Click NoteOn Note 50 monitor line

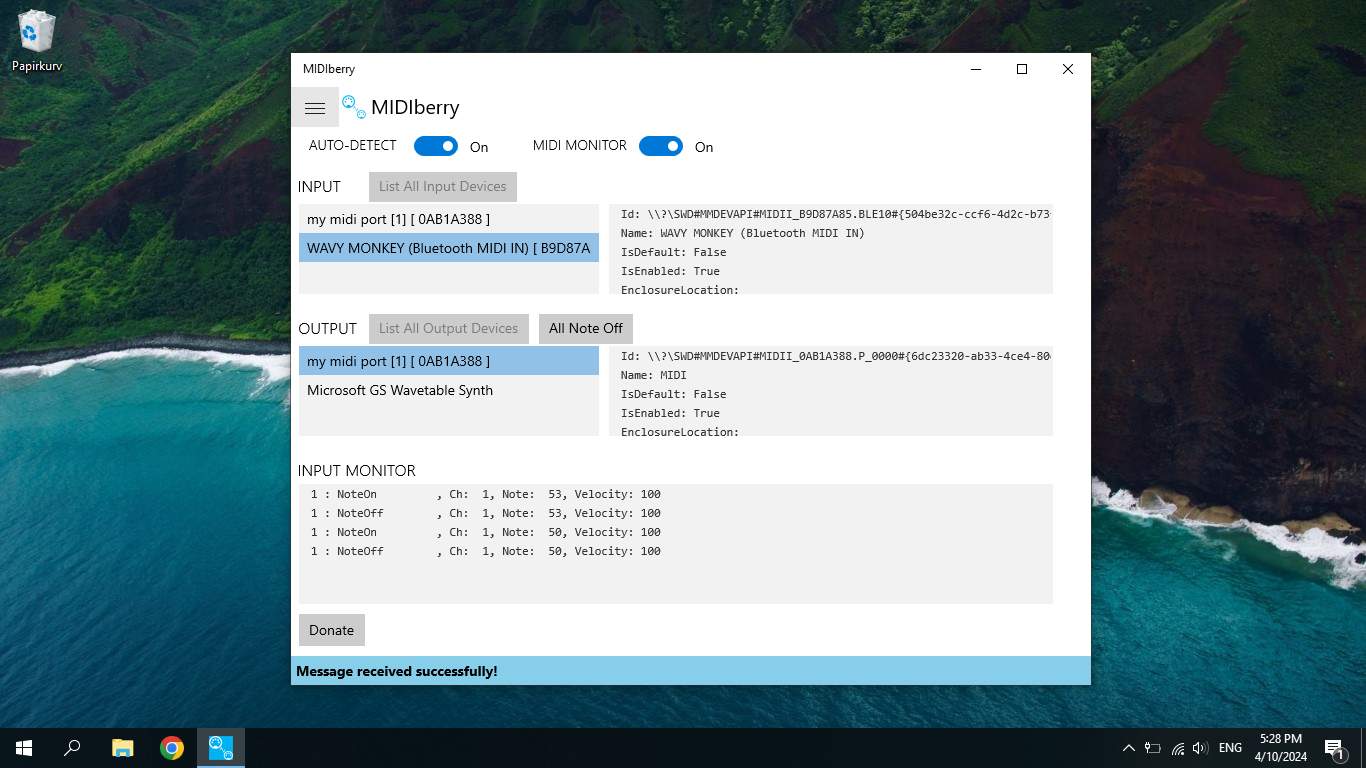(486, 532)
